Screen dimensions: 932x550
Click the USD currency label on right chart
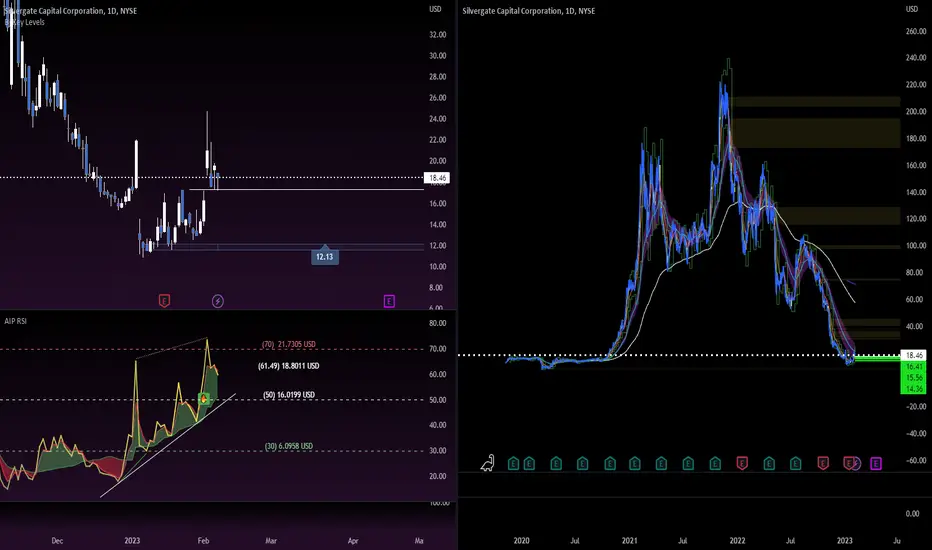(912, 9)
